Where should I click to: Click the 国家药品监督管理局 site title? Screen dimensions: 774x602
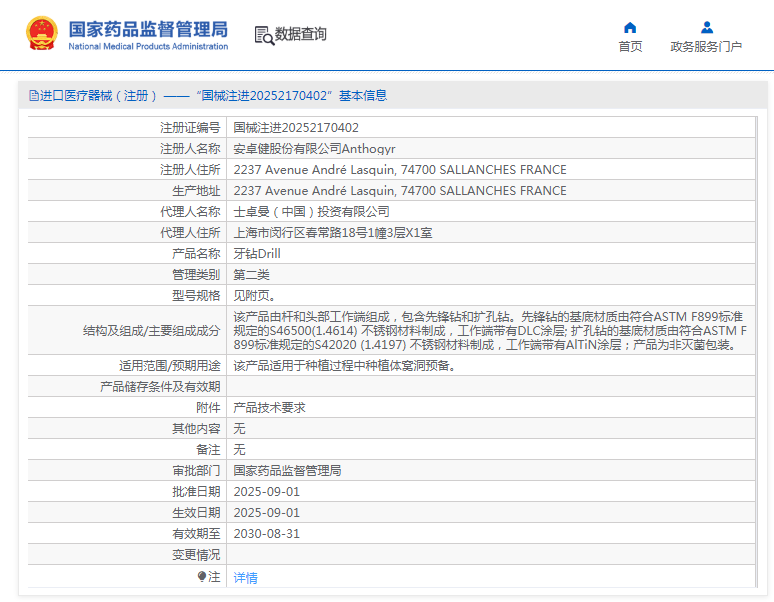pos(148,29)
